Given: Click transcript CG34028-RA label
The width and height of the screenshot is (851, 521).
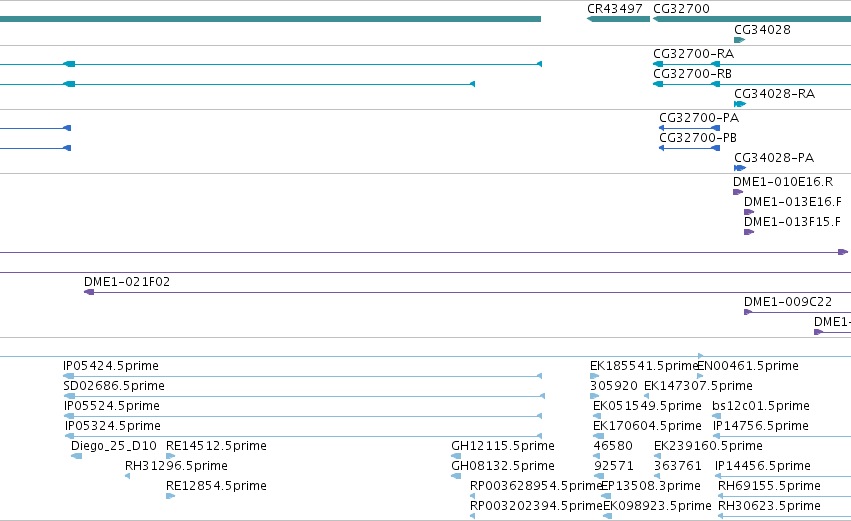Looking at the screenshot, I should [774, 94].
